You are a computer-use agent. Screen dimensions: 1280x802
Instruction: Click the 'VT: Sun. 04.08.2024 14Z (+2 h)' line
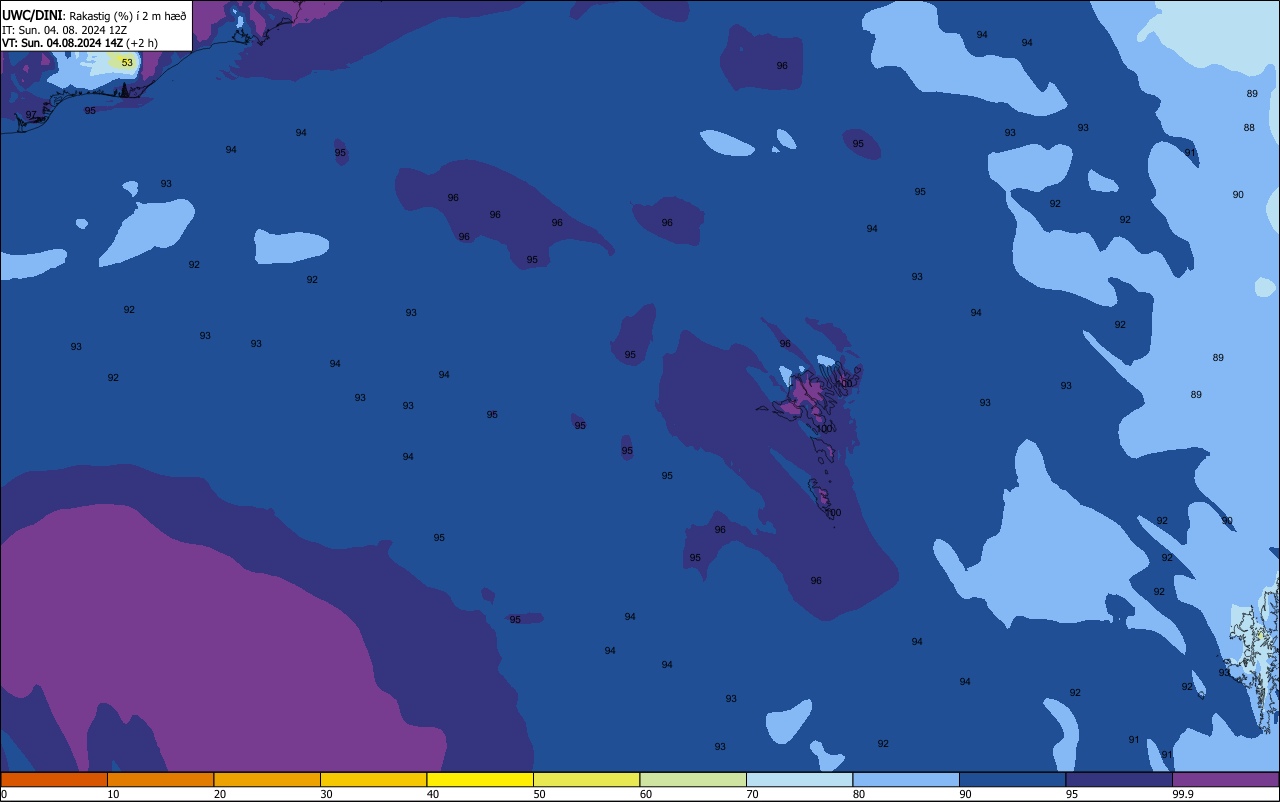80,43
